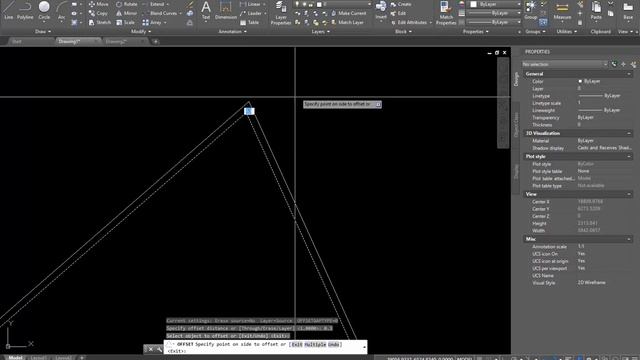Choose the Multiple option in command line
640x360 pixels.
tap(316, 344)
